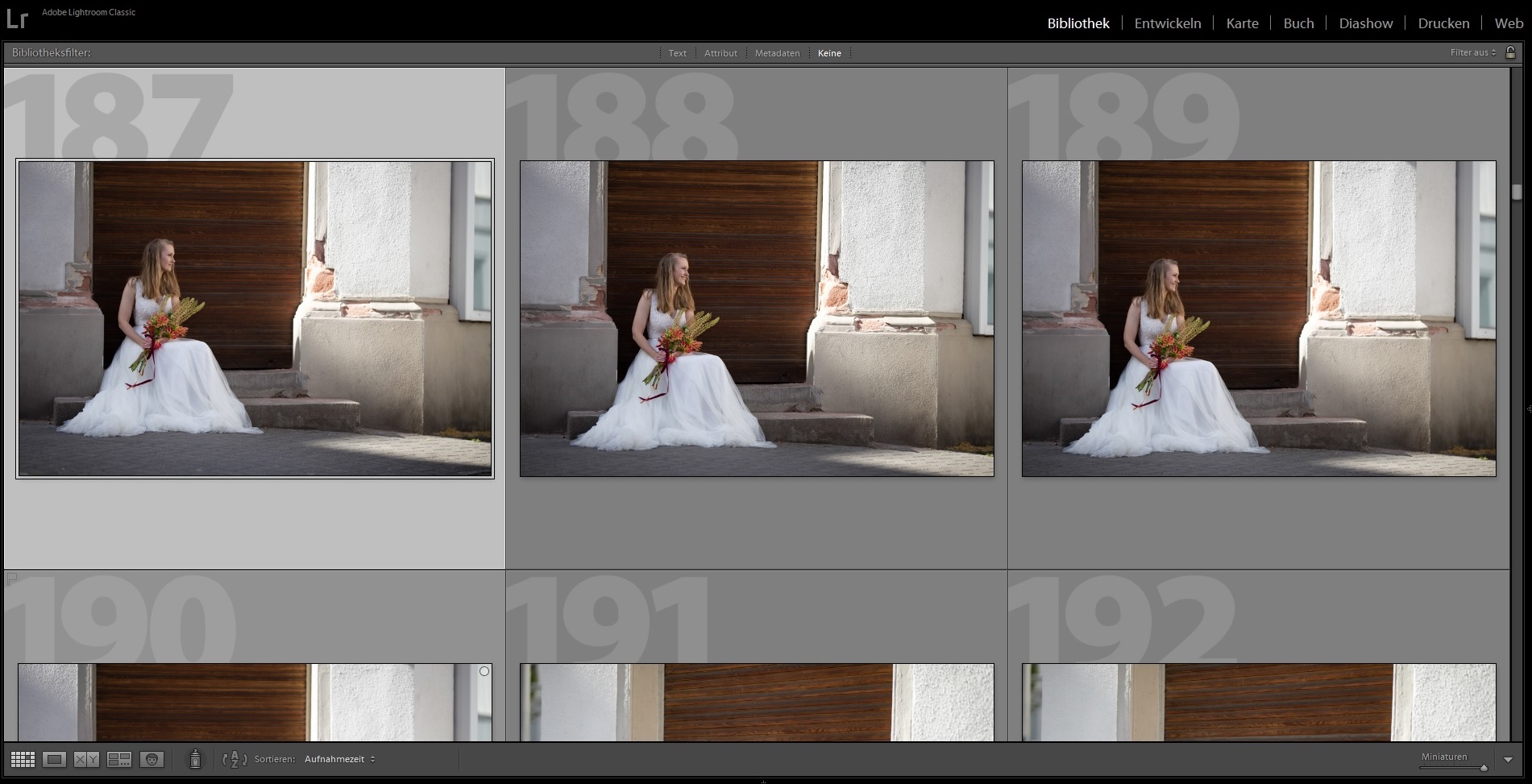The image size is (1532, 784).
Task: Open the Web module
Action: pos(1509,23)
